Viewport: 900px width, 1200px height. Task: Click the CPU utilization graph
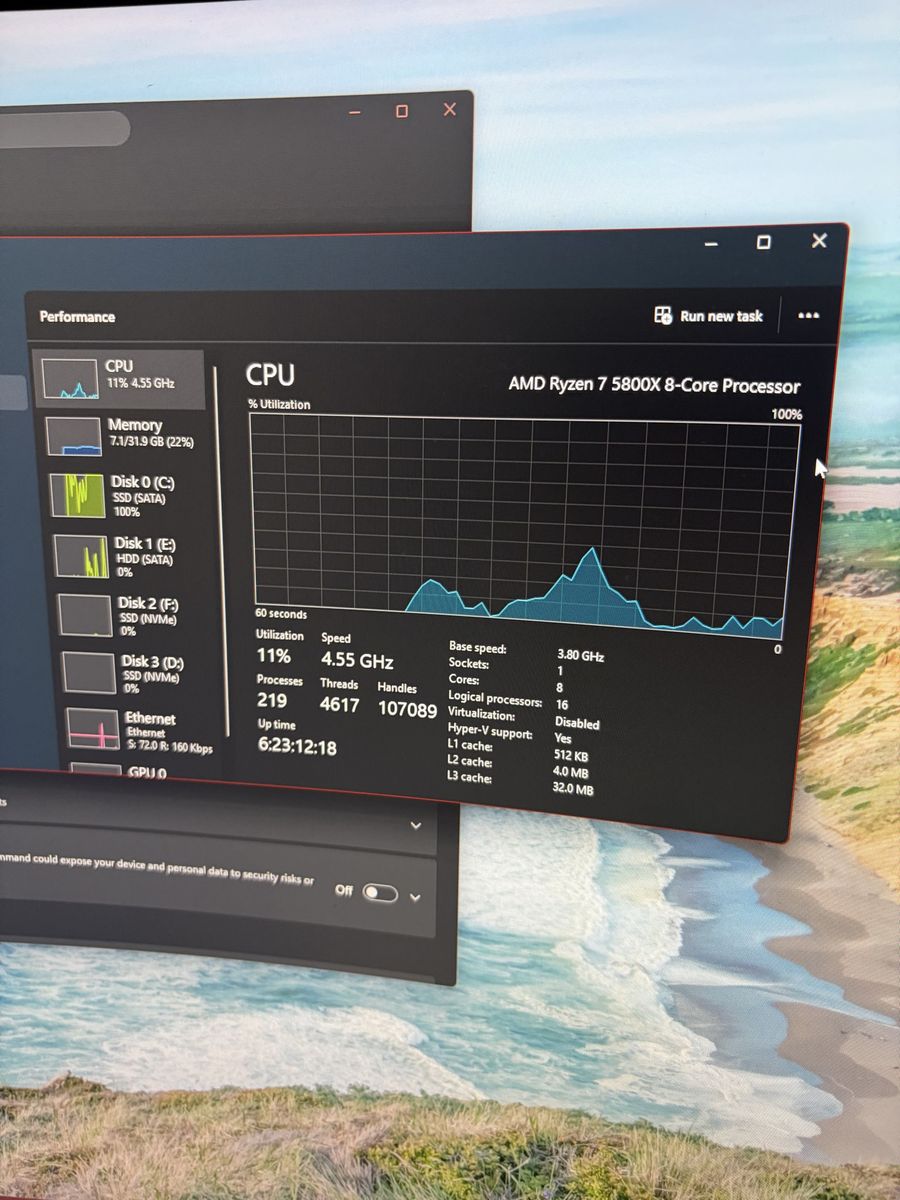(x=524, y=525)
